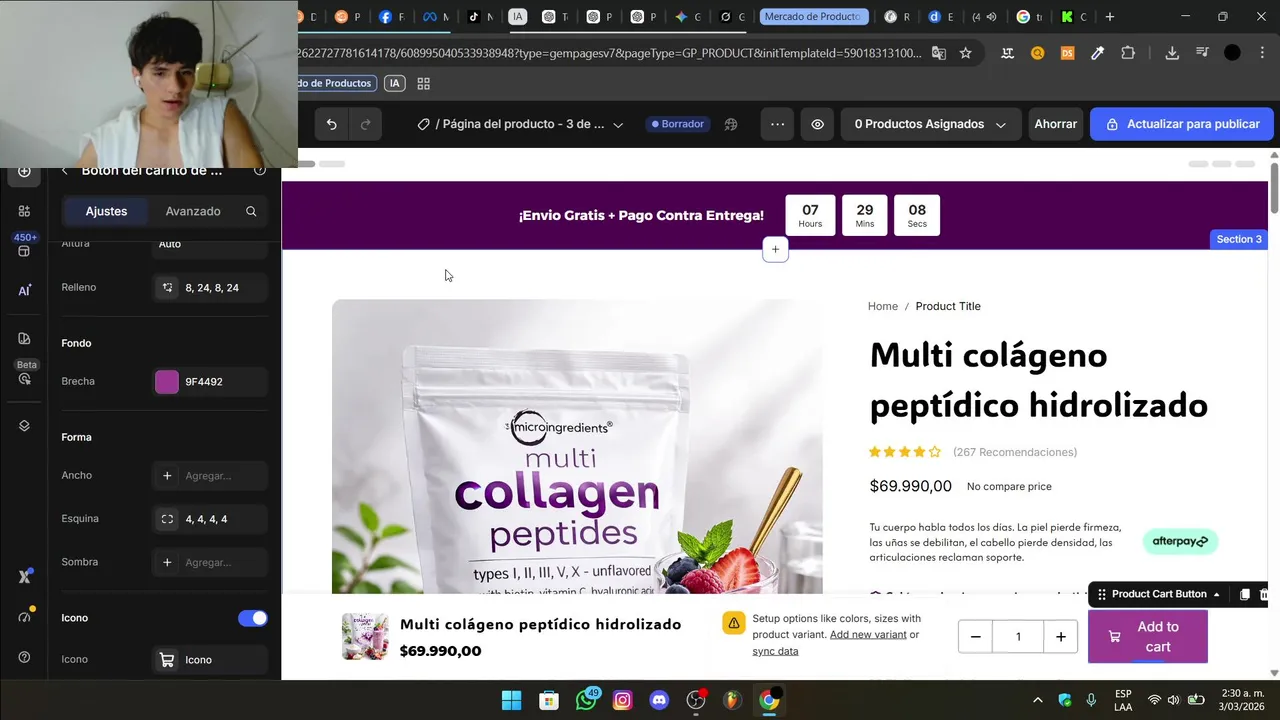
Task: Click the globe icon next to Borrador
Action: pos(731,124)
